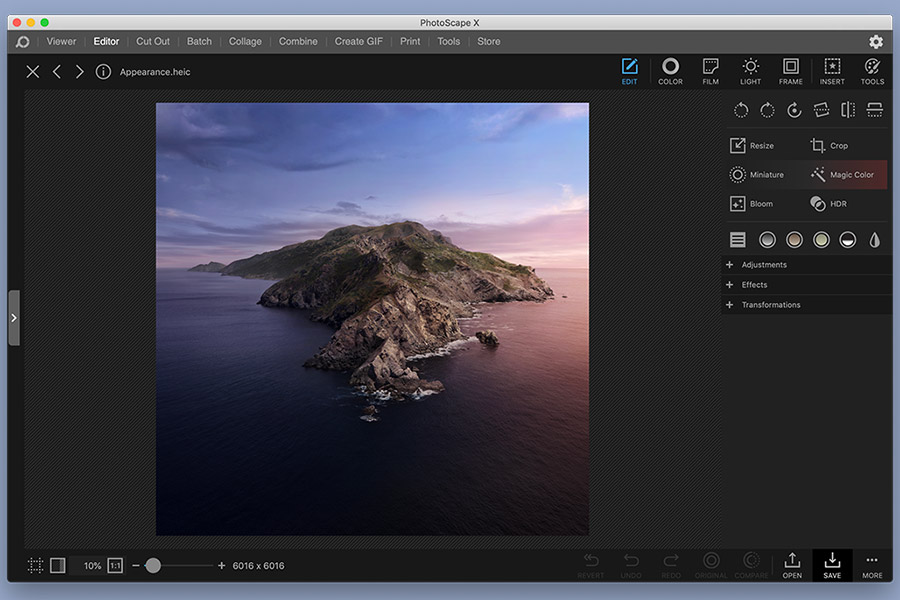Open the FILM effects icon
900x600 pixels.
(710, 71)
